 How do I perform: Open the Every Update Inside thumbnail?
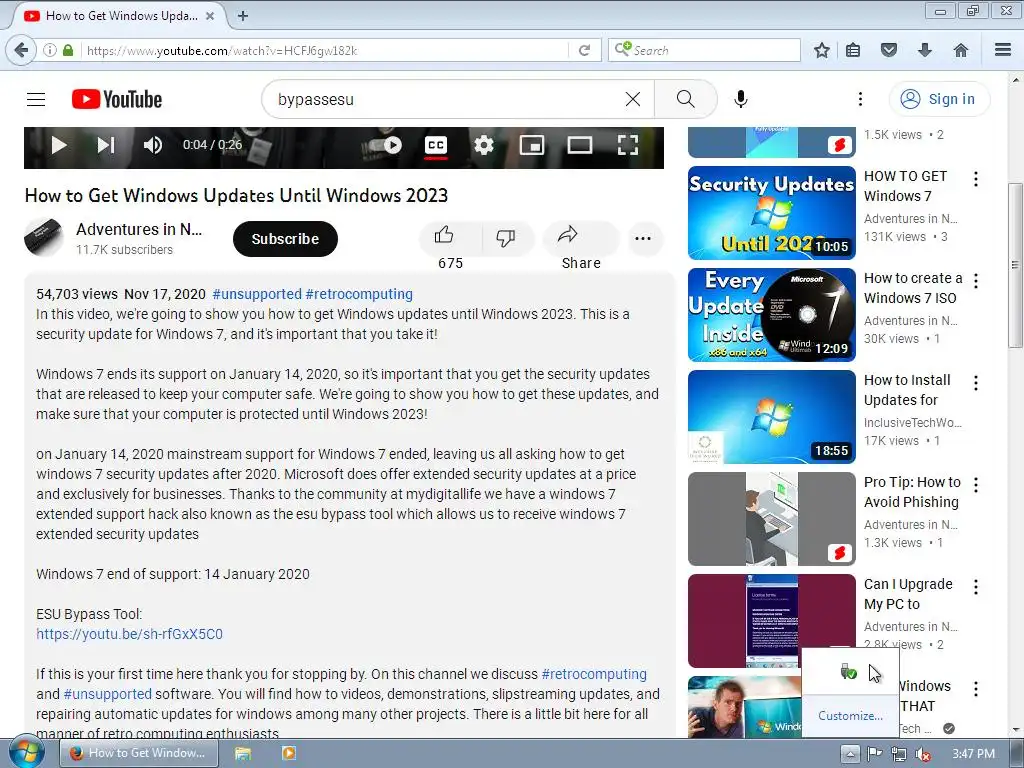point(771,315)
